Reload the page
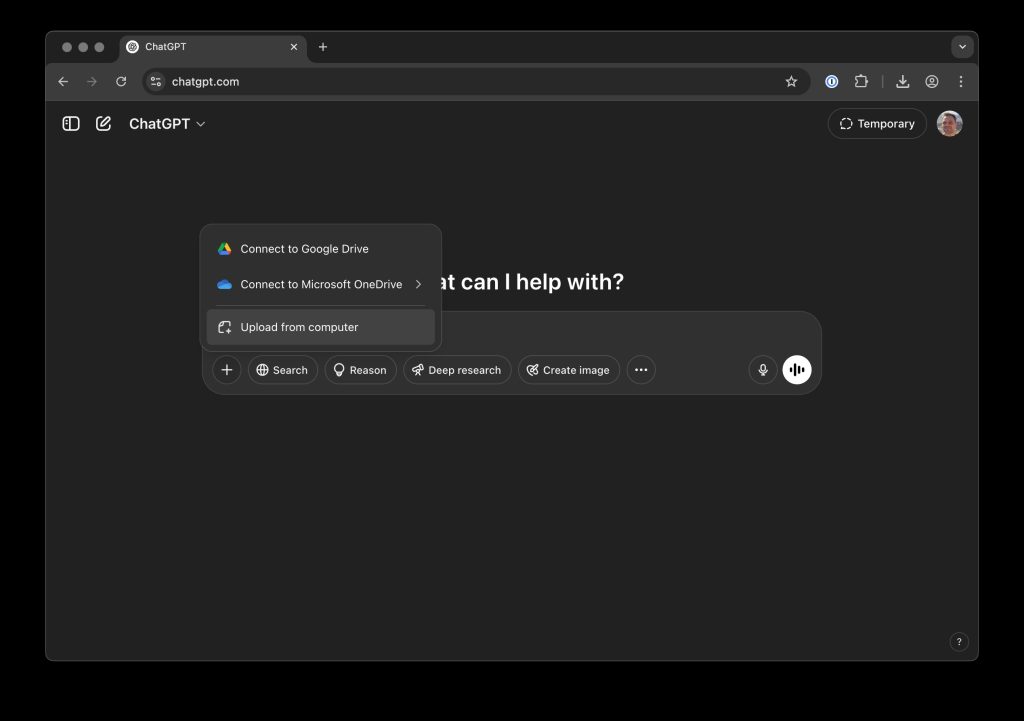 click(x=121, y=82)
